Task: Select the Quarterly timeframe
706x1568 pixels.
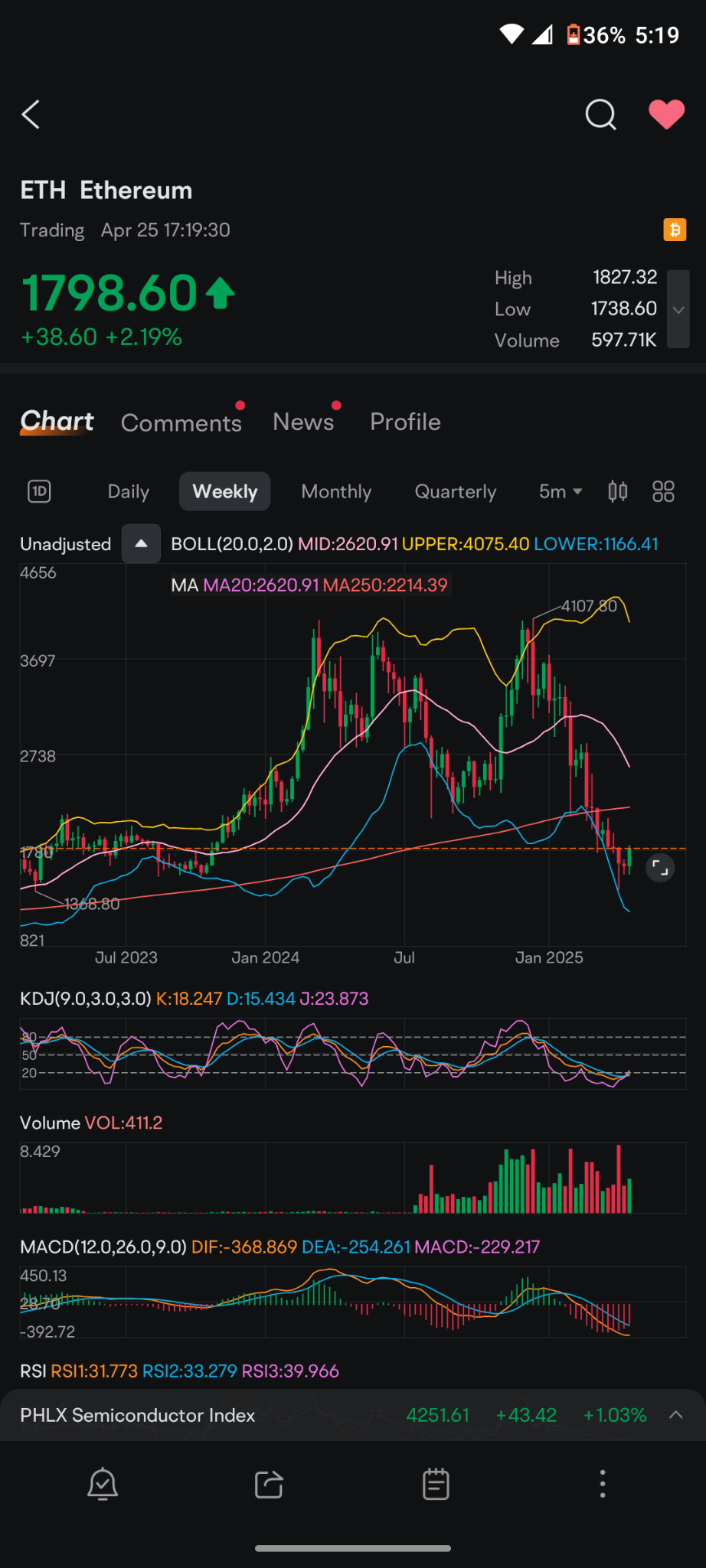Action: tap(456, 491)
